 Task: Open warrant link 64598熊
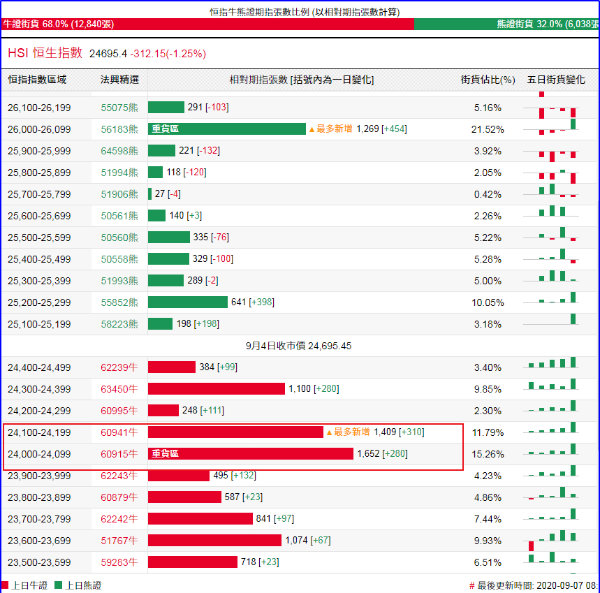pos(119,151)
